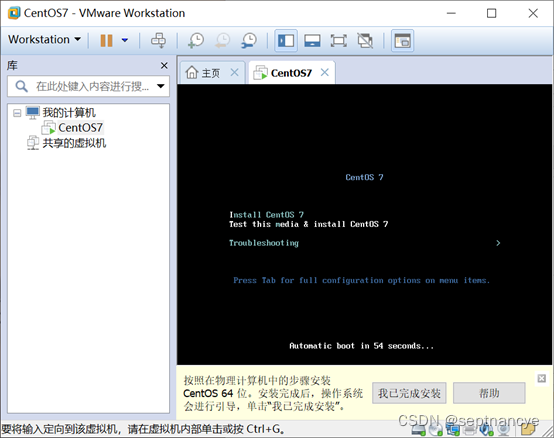Screen dimensions: 554x438
Task: Toggle the library sidebar view icon
Action: (x=286, y=41)
